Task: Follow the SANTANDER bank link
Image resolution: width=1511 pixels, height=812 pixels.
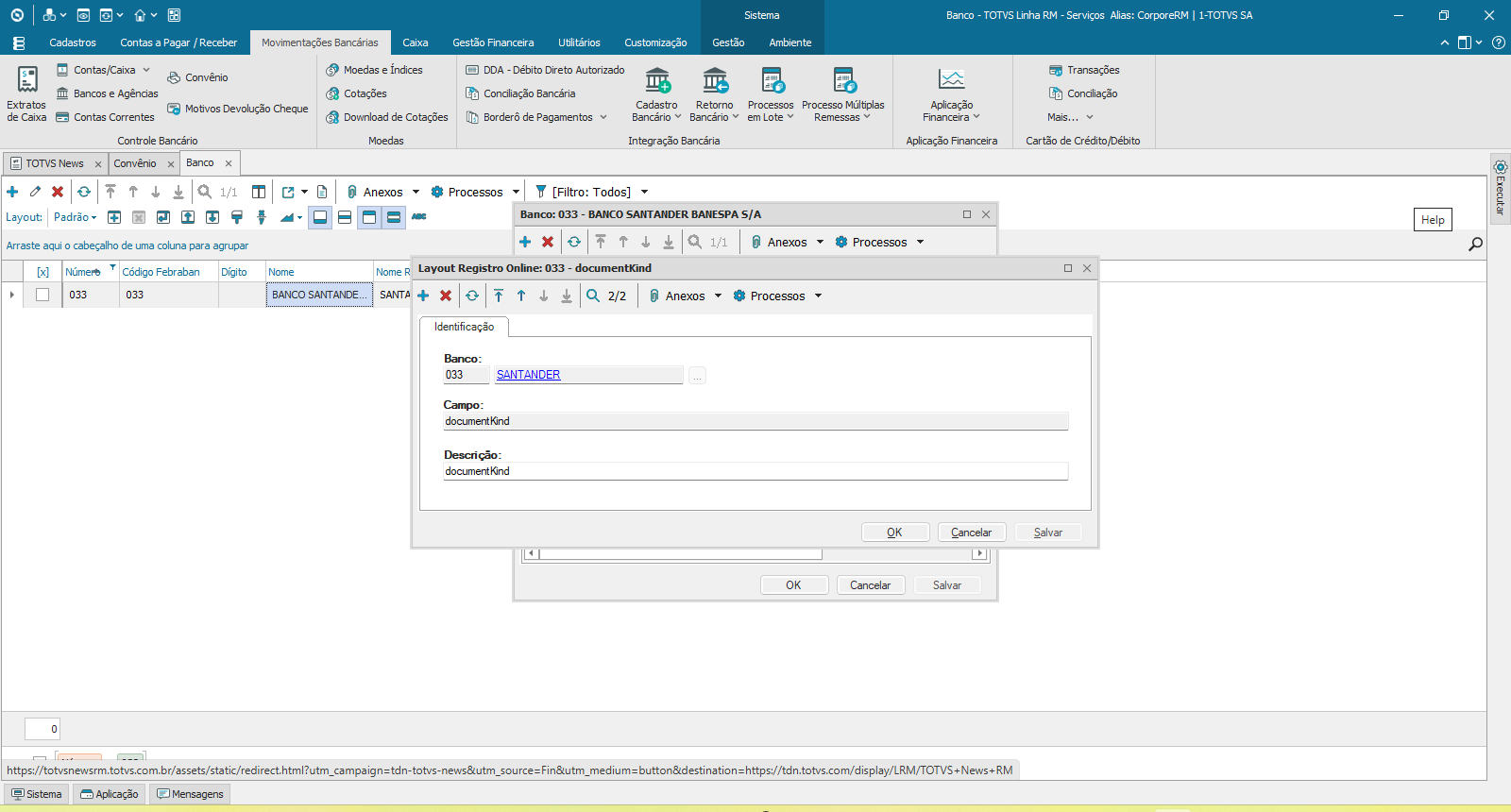Action: click(529, 375)
